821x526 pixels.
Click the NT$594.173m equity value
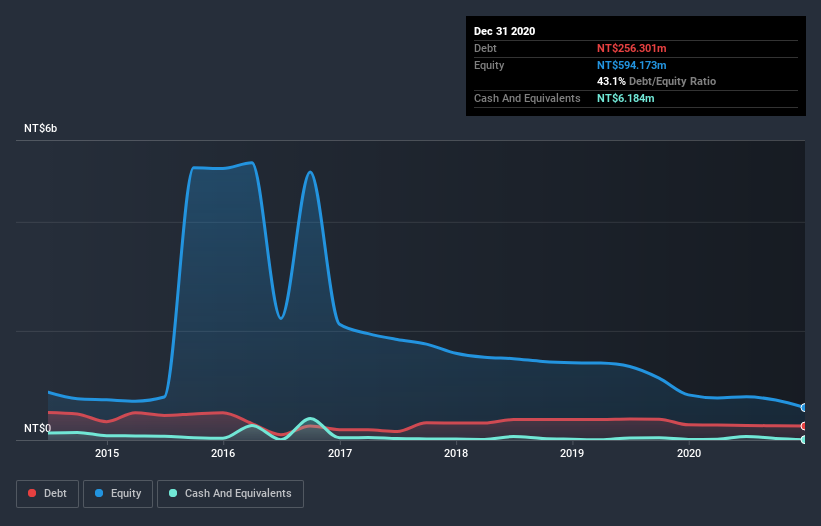pyautogui.click(x=631, y=65)
